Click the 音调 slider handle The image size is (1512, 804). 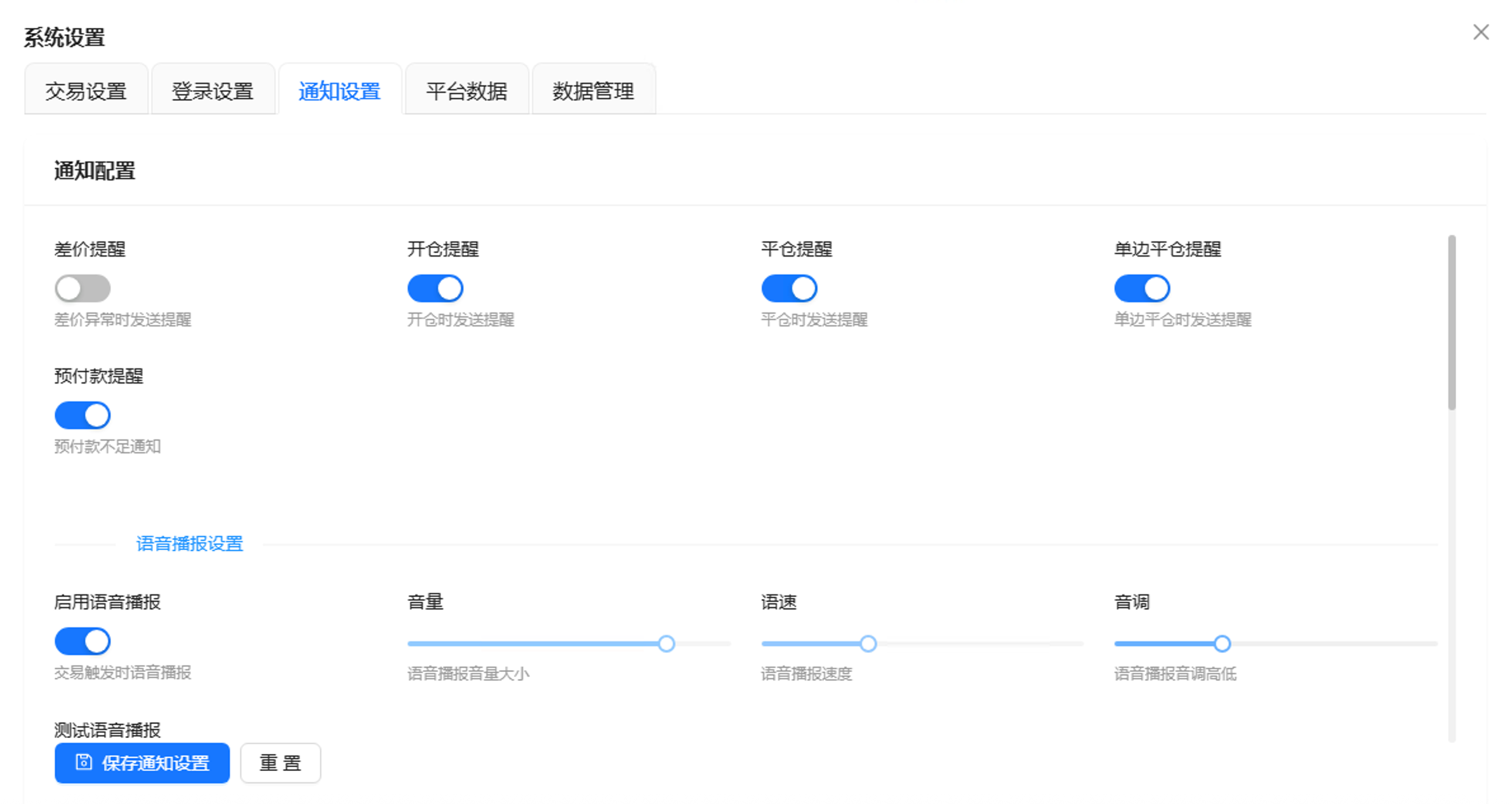(1221, 643)
